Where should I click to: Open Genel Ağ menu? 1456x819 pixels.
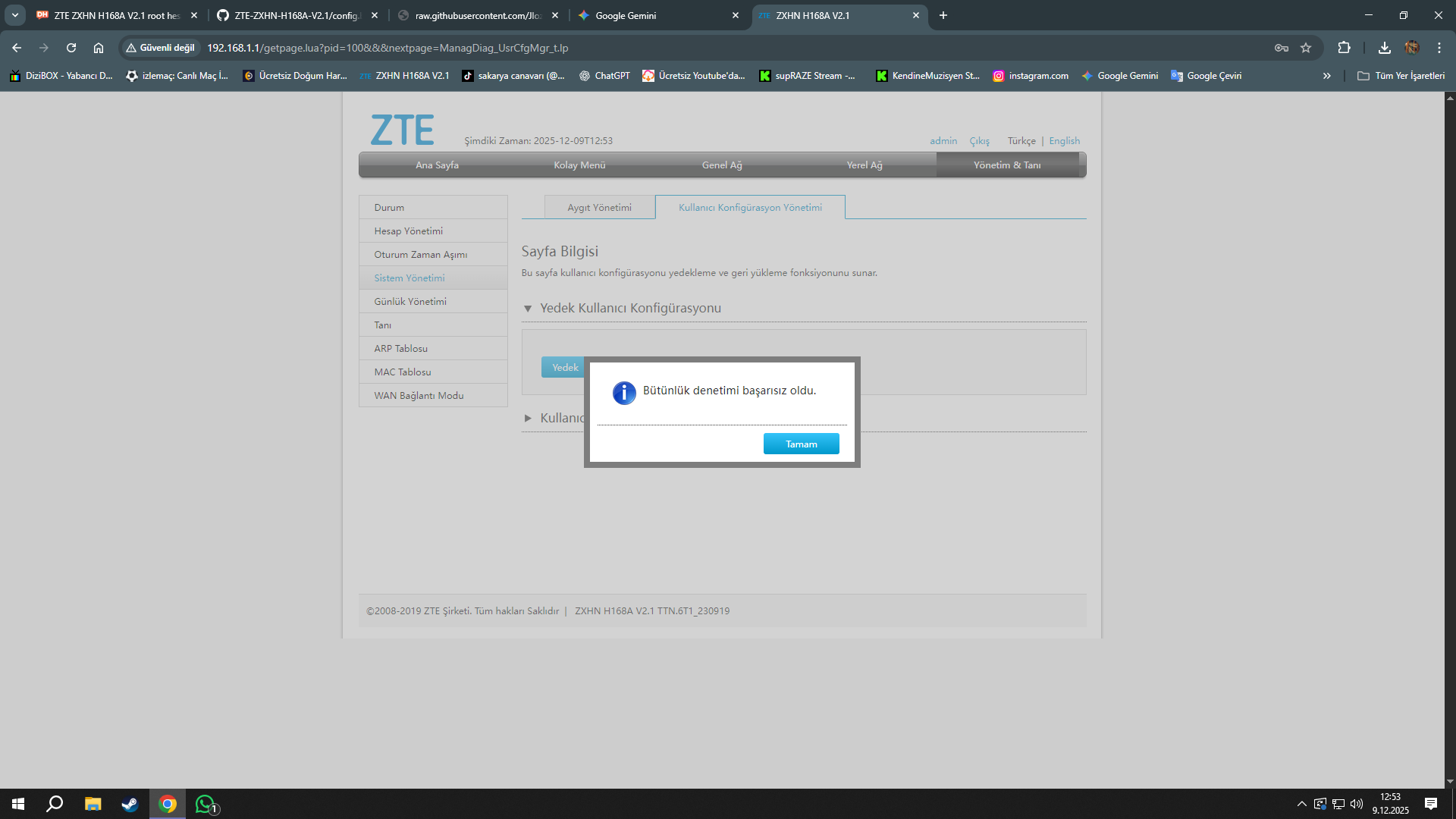pyautogui.click(x=721, y=165)
